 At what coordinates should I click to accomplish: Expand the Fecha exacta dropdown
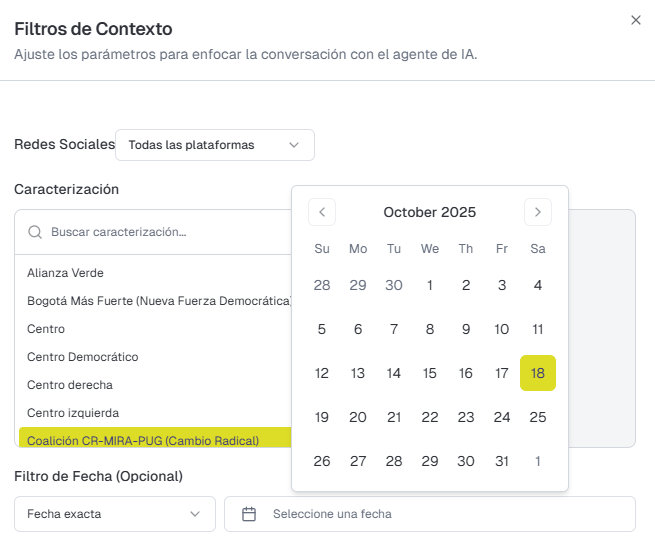pos(115,514)
